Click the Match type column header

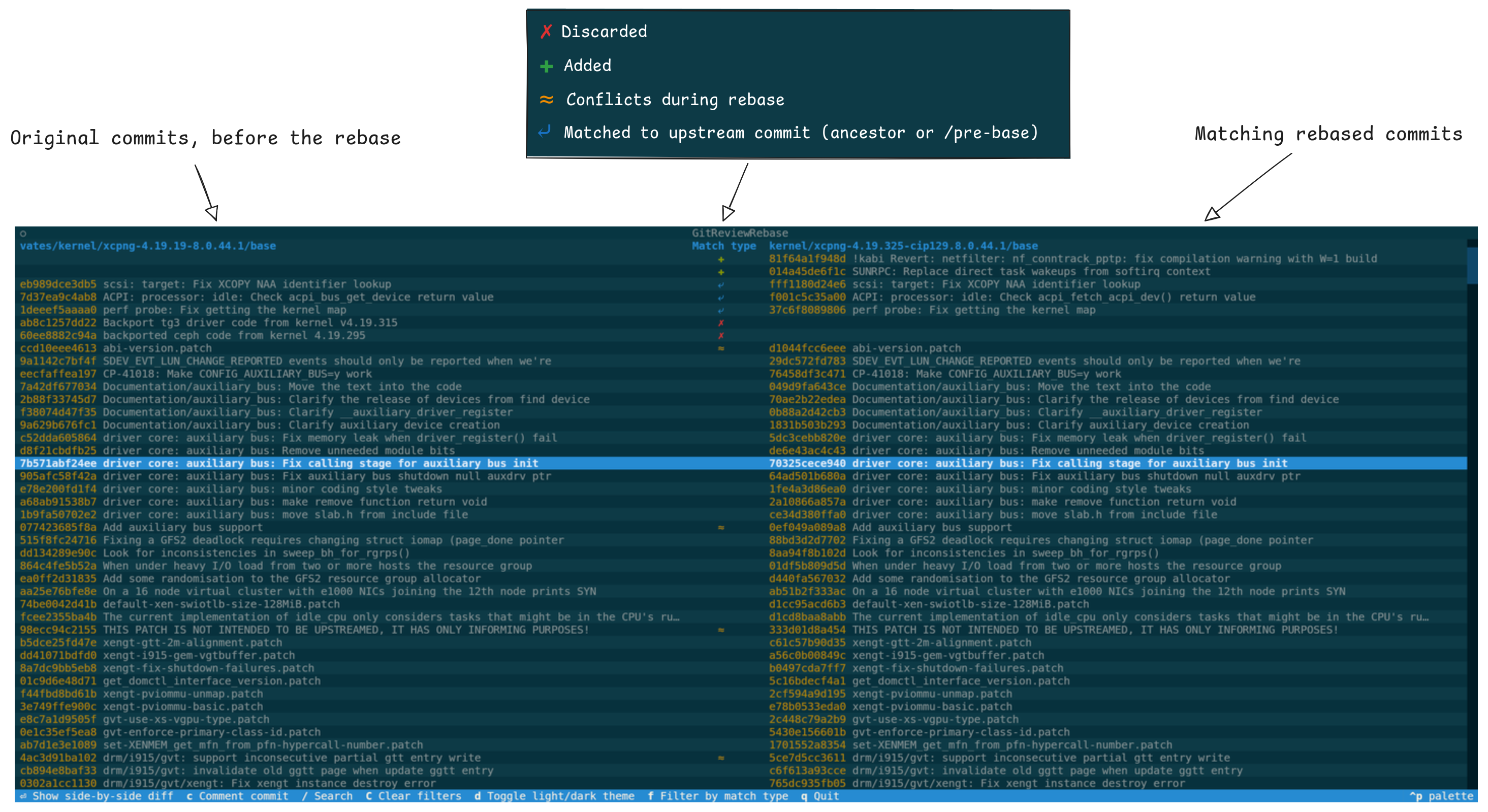pos(724,246)
